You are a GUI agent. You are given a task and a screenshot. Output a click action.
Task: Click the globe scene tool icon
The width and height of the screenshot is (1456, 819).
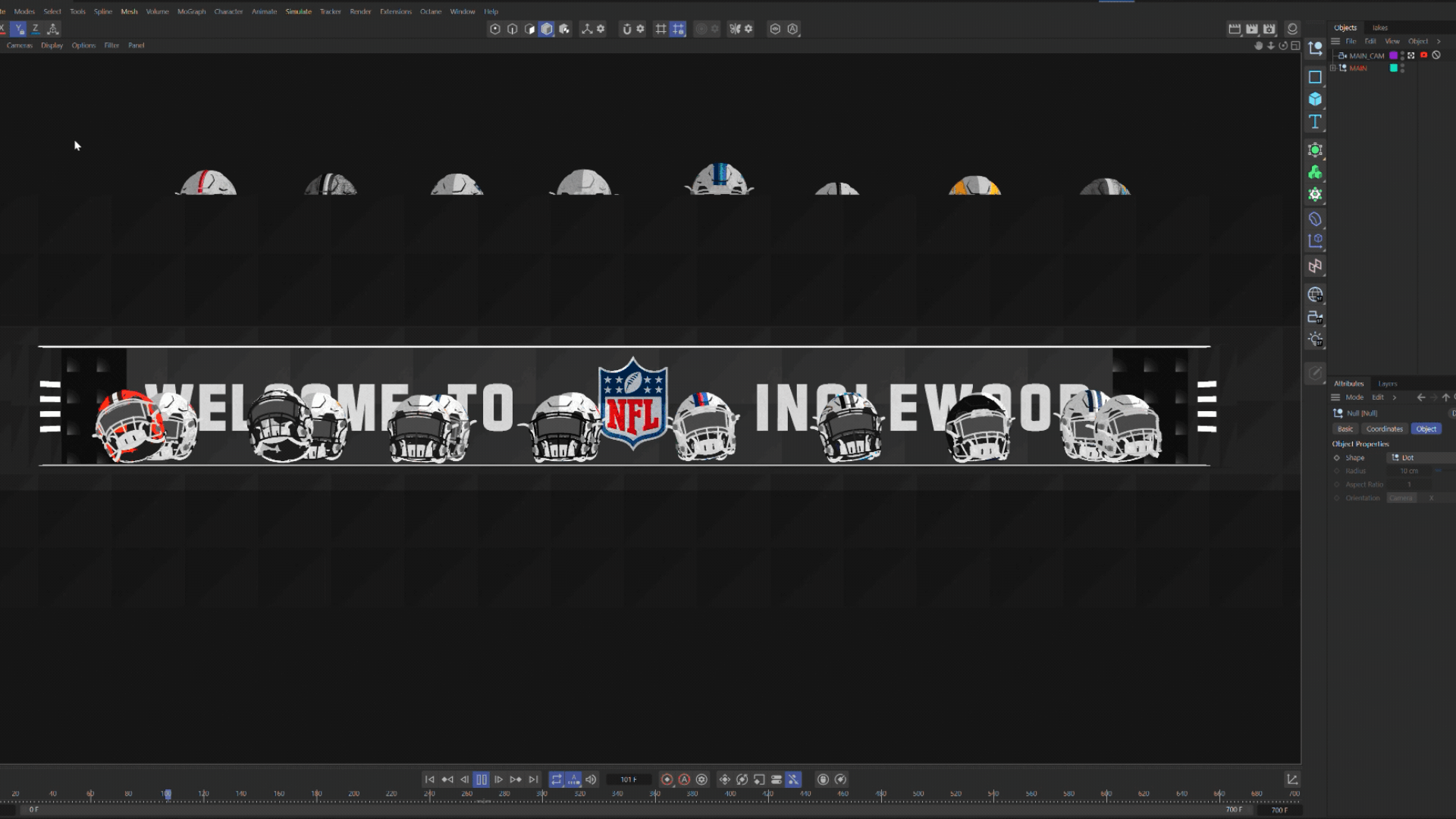[x=1315, y=294]
